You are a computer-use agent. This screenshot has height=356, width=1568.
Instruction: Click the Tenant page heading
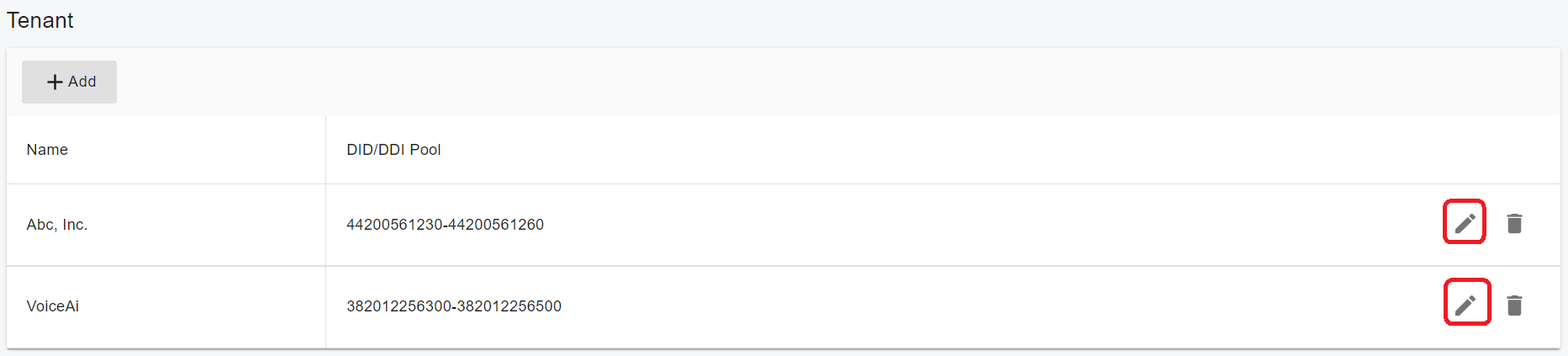pos(40,20)
